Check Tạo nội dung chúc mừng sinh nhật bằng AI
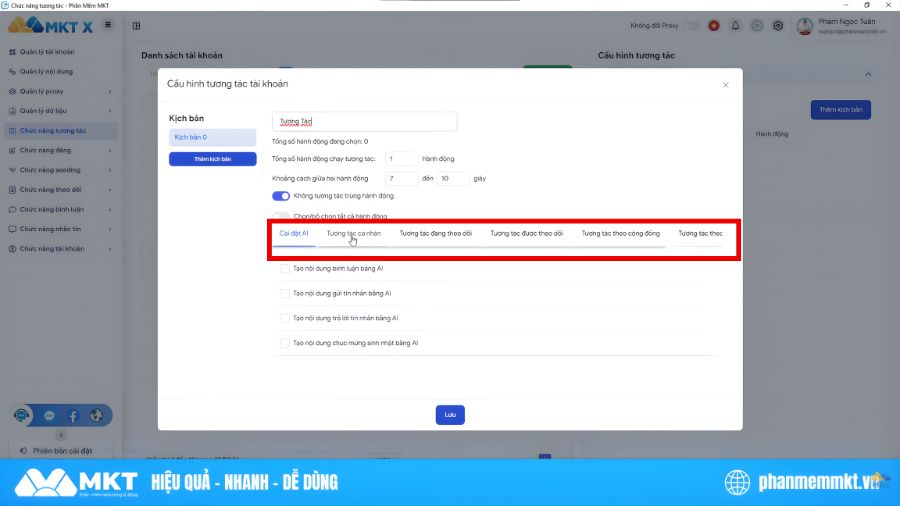Viewport: 900px width, 506px height. [285, 343]
